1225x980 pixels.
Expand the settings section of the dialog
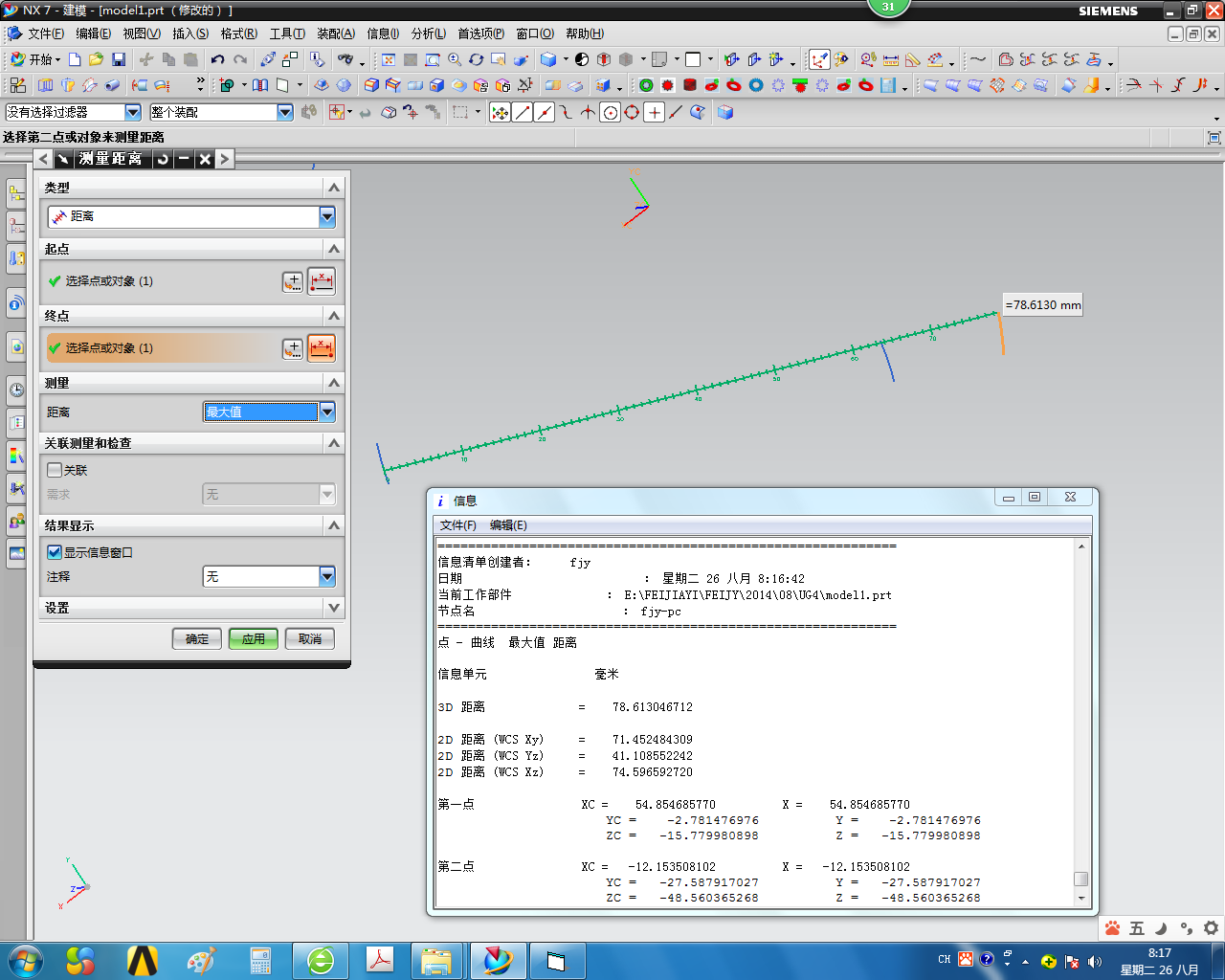pos(333,608)
